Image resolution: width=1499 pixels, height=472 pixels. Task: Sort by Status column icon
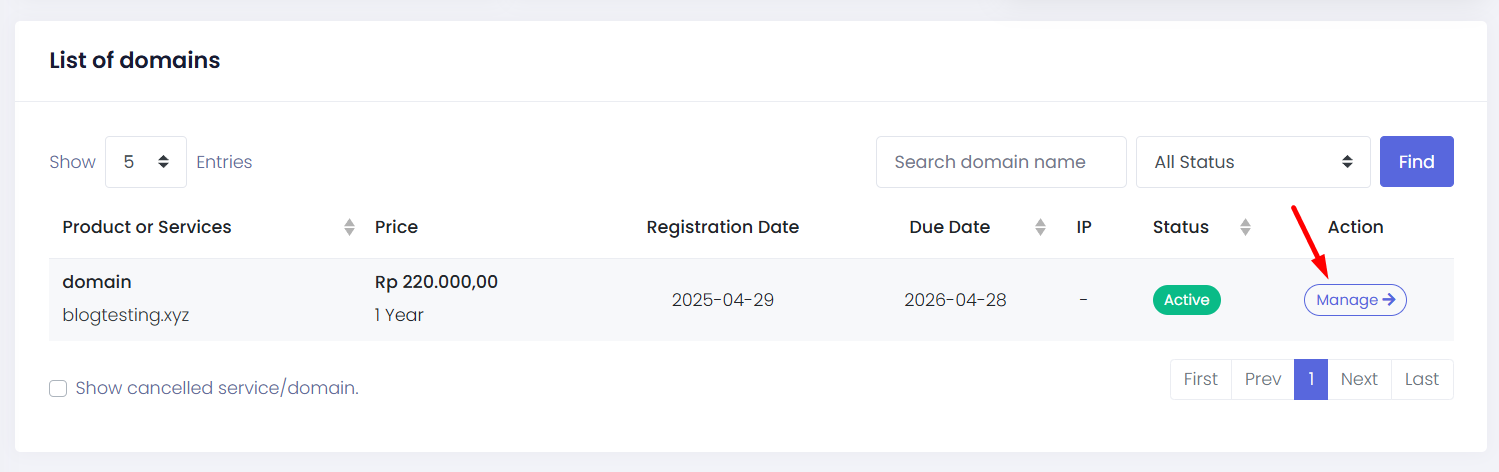pos(1245,227)
